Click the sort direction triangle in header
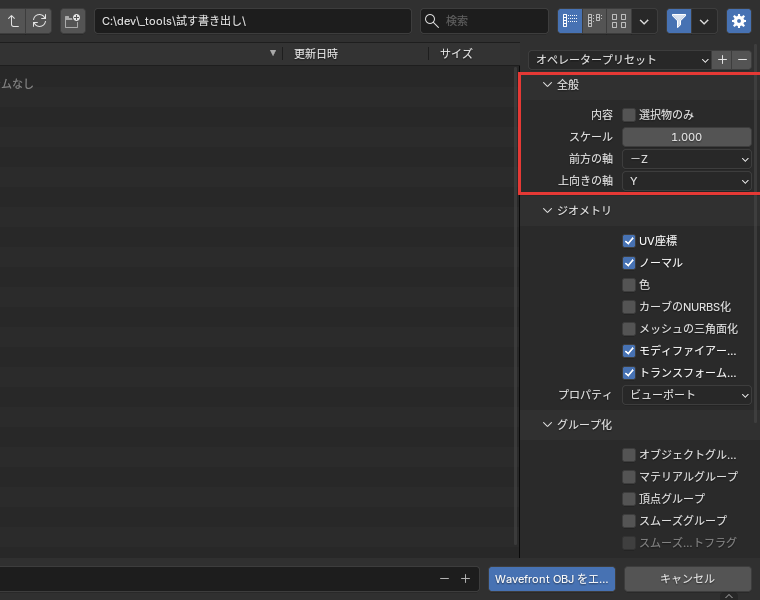760x600 pixels. 273,53
